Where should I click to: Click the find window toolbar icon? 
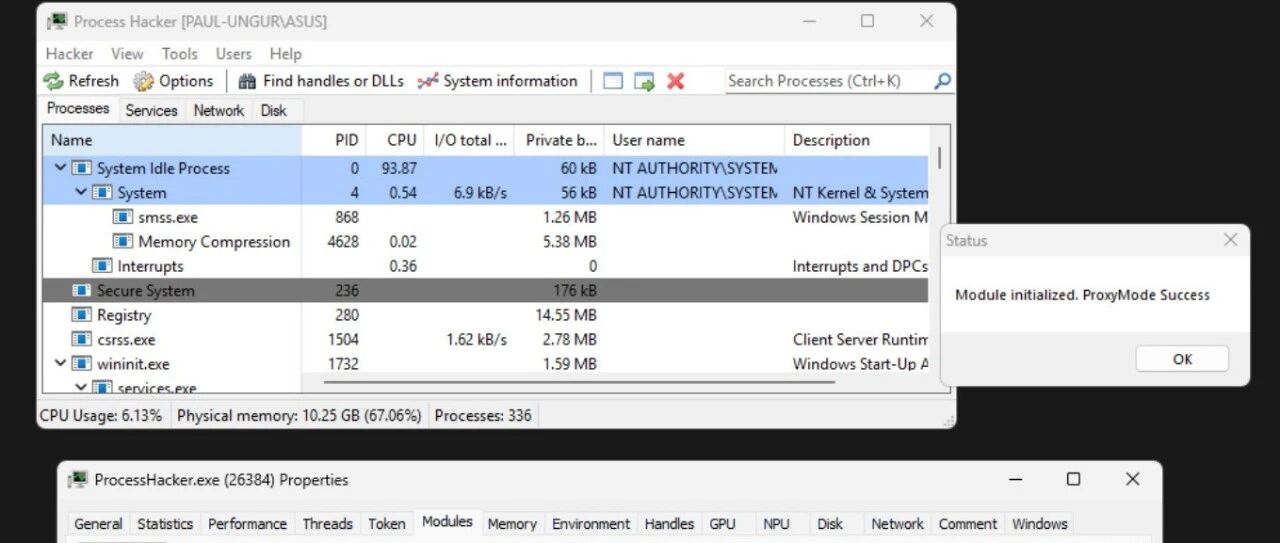(613, 81)
